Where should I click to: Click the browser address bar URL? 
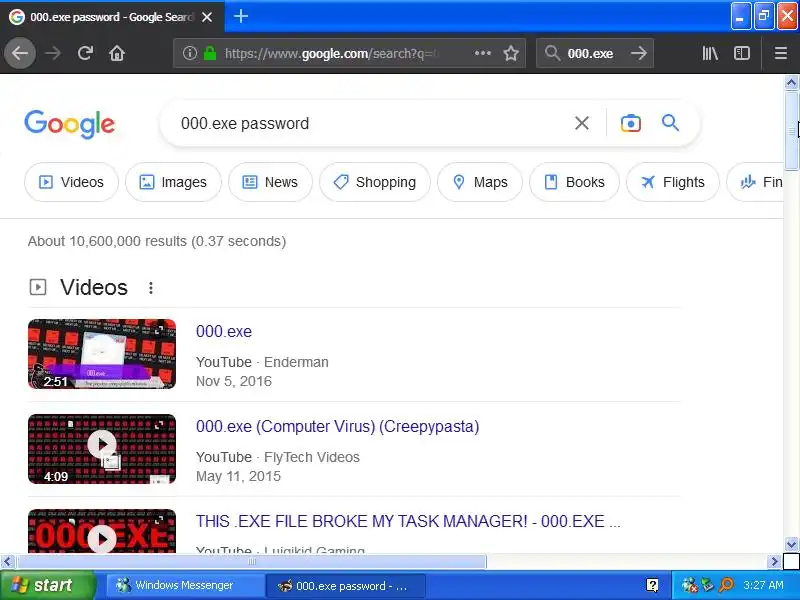(332, 53)
